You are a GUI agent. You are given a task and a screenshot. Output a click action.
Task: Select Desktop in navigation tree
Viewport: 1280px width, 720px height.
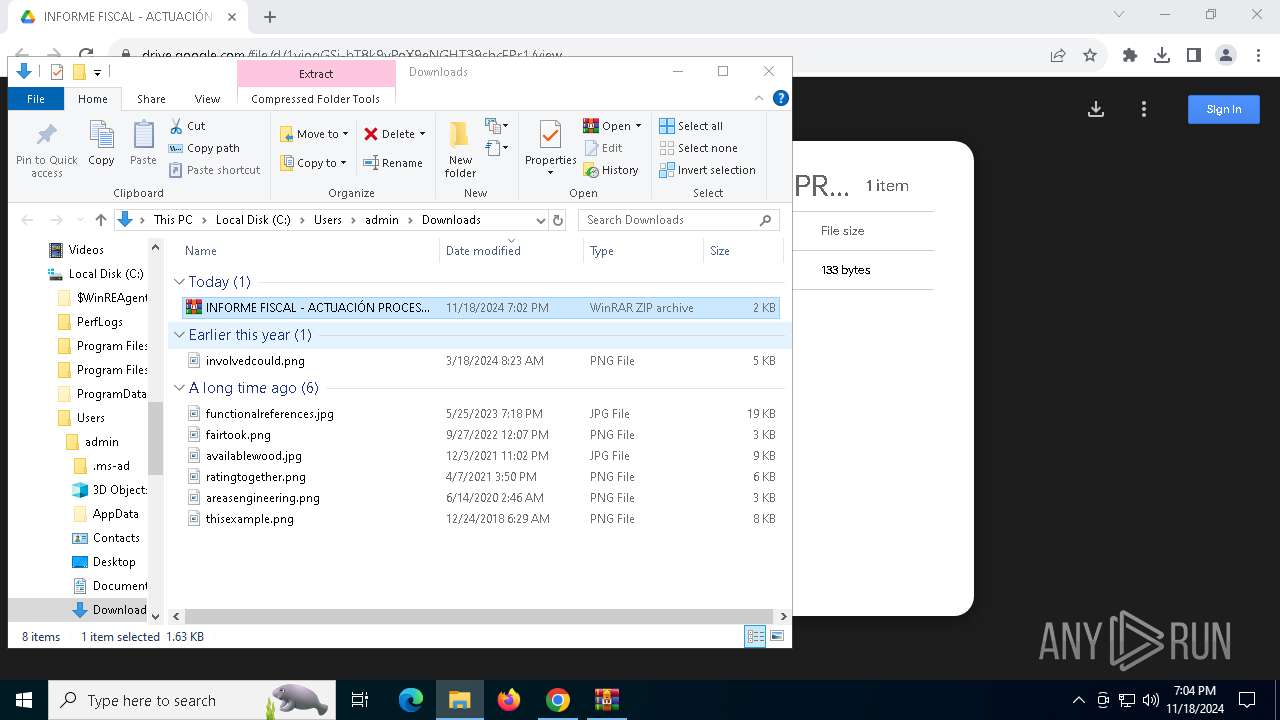[x=104, y=562]
